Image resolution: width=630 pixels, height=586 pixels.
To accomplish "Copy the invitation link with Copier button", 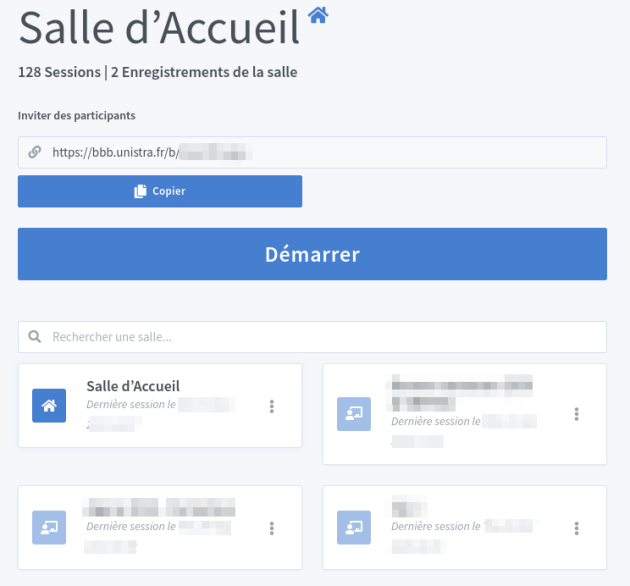I will [x=160, y=191].
